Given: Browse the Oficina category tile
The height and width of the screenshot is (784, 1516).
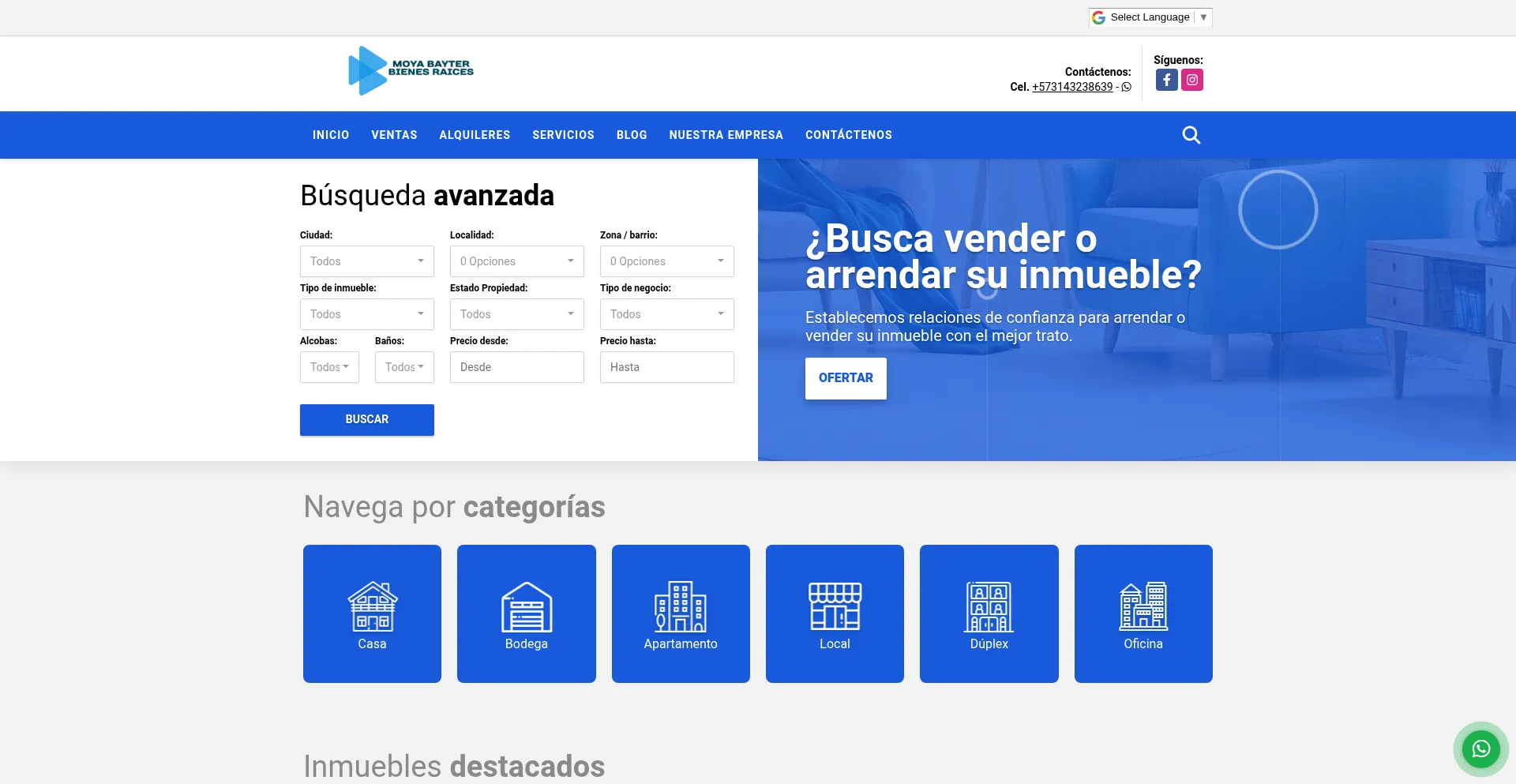Looking at the screenshot, I should [1143, 613].
